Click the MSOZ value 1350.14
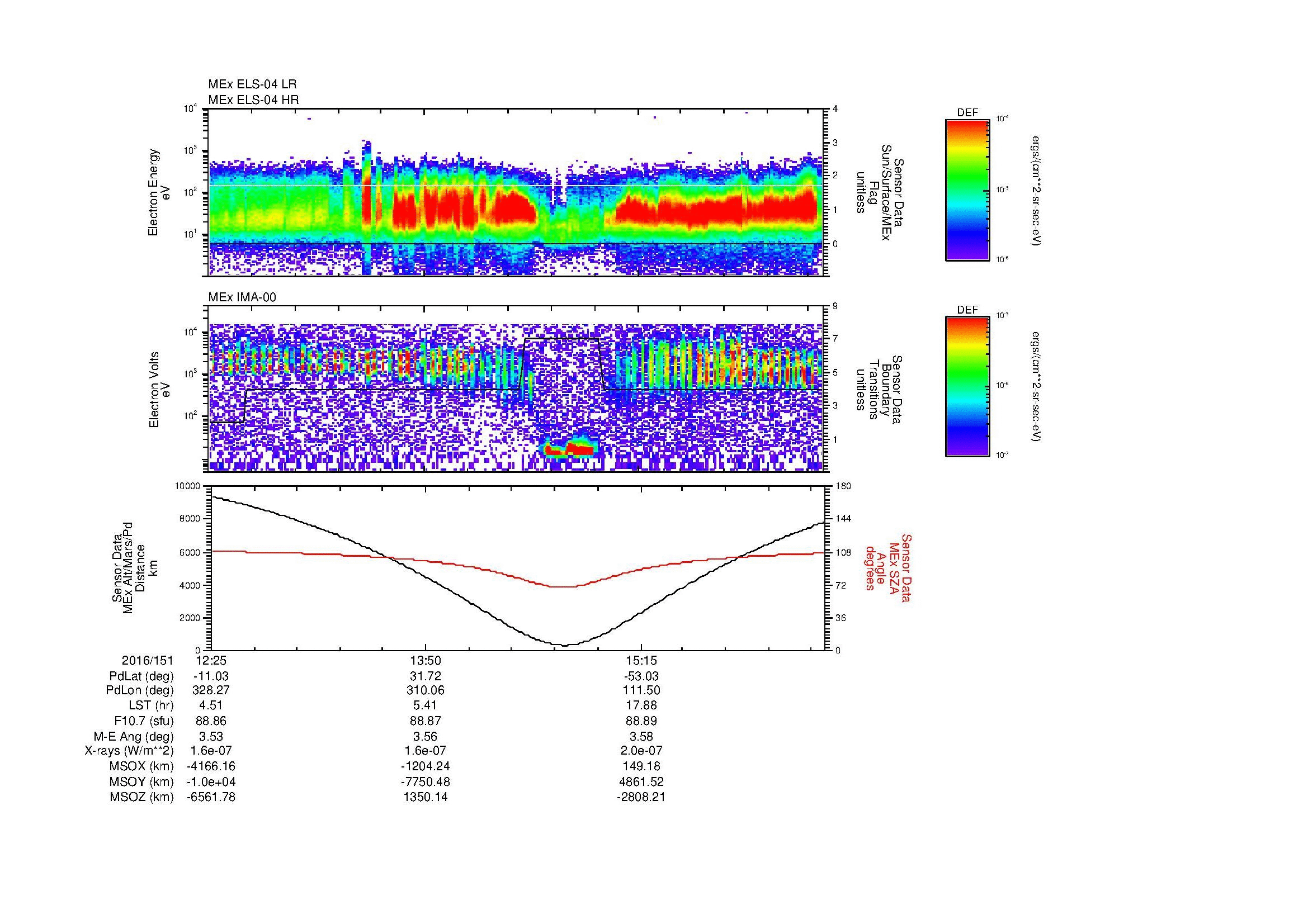 [x=426, y=797]
